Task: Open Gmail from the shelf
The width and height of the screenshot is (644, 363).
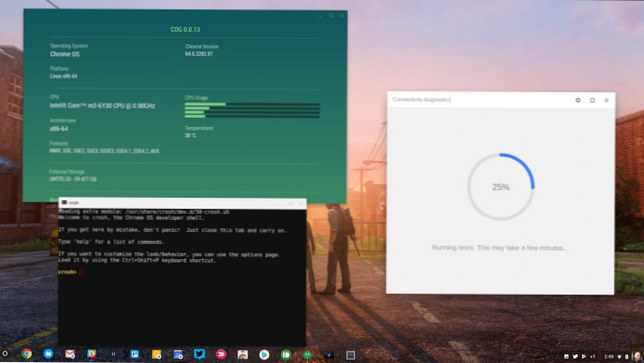Action: pyautogui.click(x=70, y=354)
